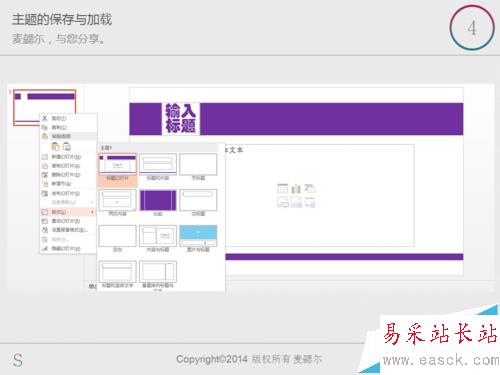Click the Layout icon in context menu

pos(45,212)
